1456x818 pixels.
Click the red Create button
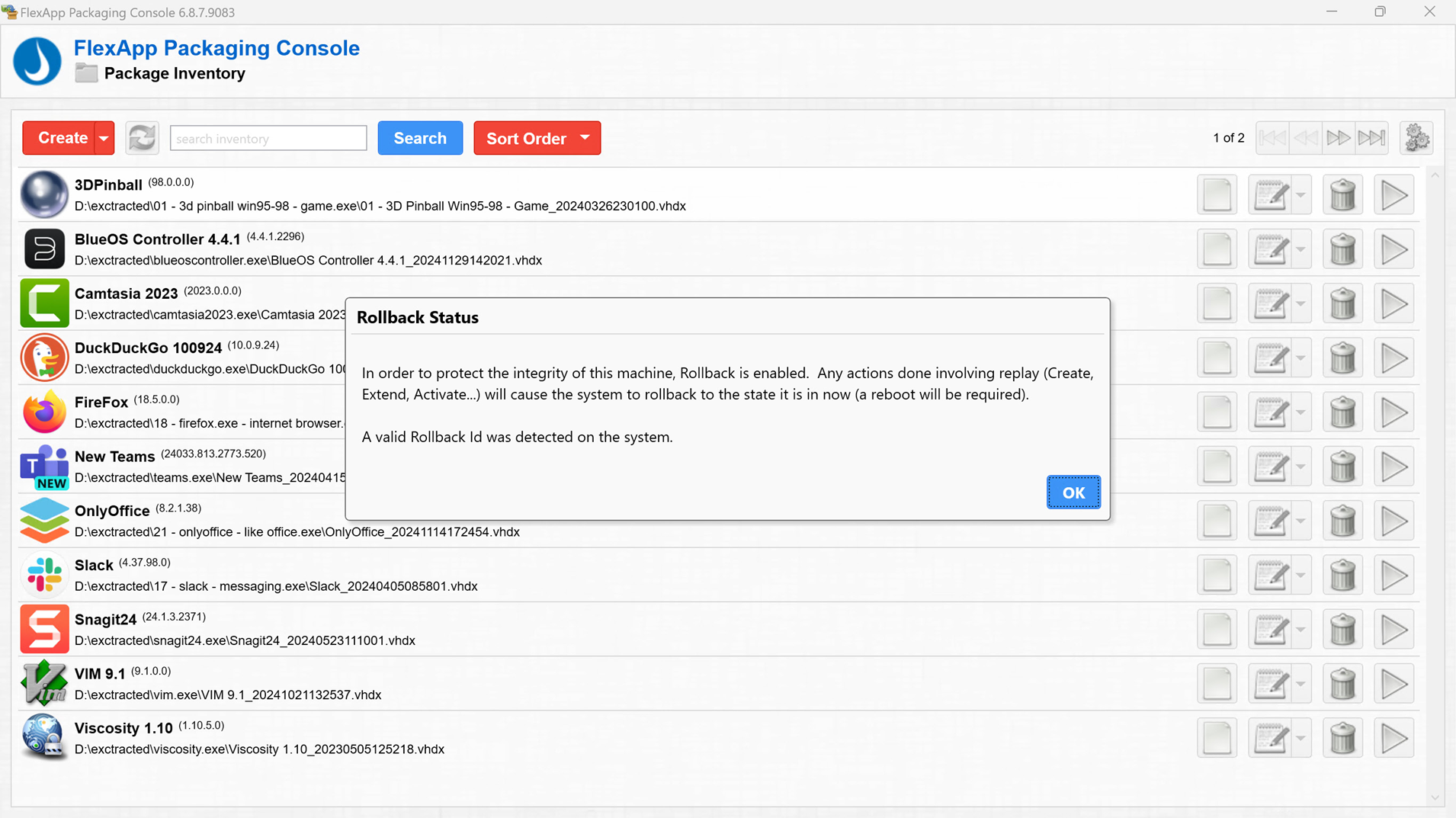pyautogui.click(x=59, y=138)
